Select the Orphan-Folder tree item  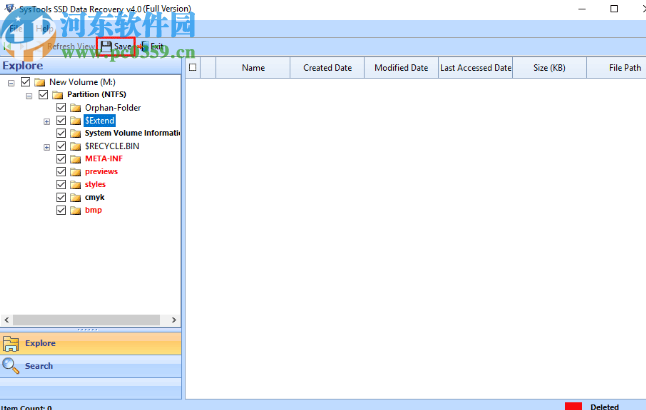click(x=113, y=108)
